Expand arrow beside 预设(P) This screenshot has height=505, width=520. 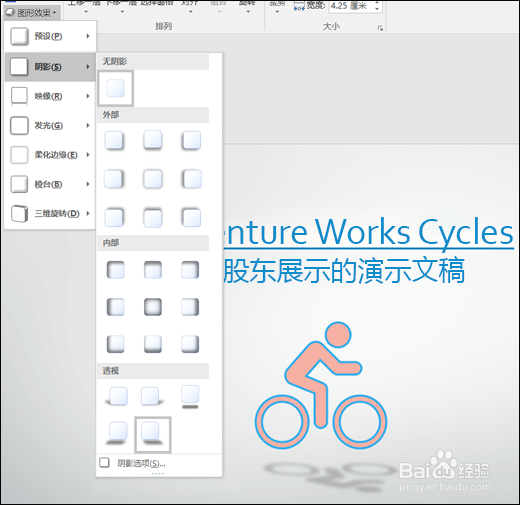88,36
